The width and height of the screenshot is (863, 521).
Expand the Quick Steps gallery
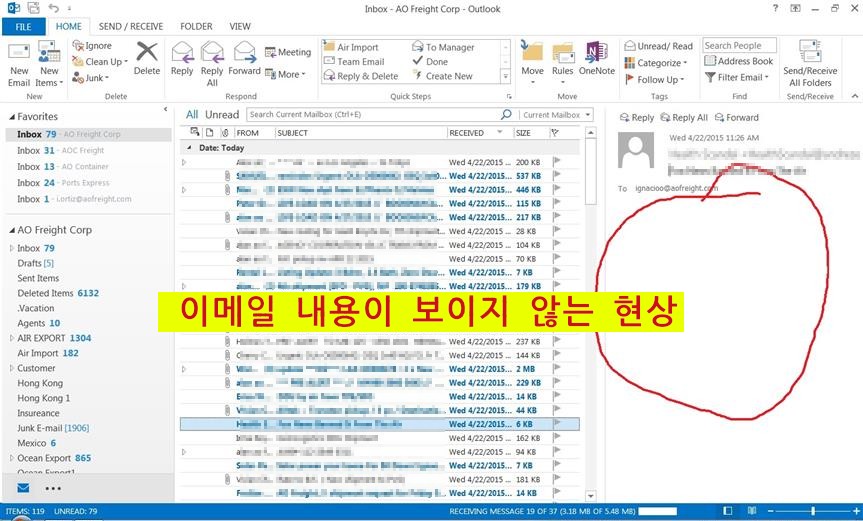506,76
